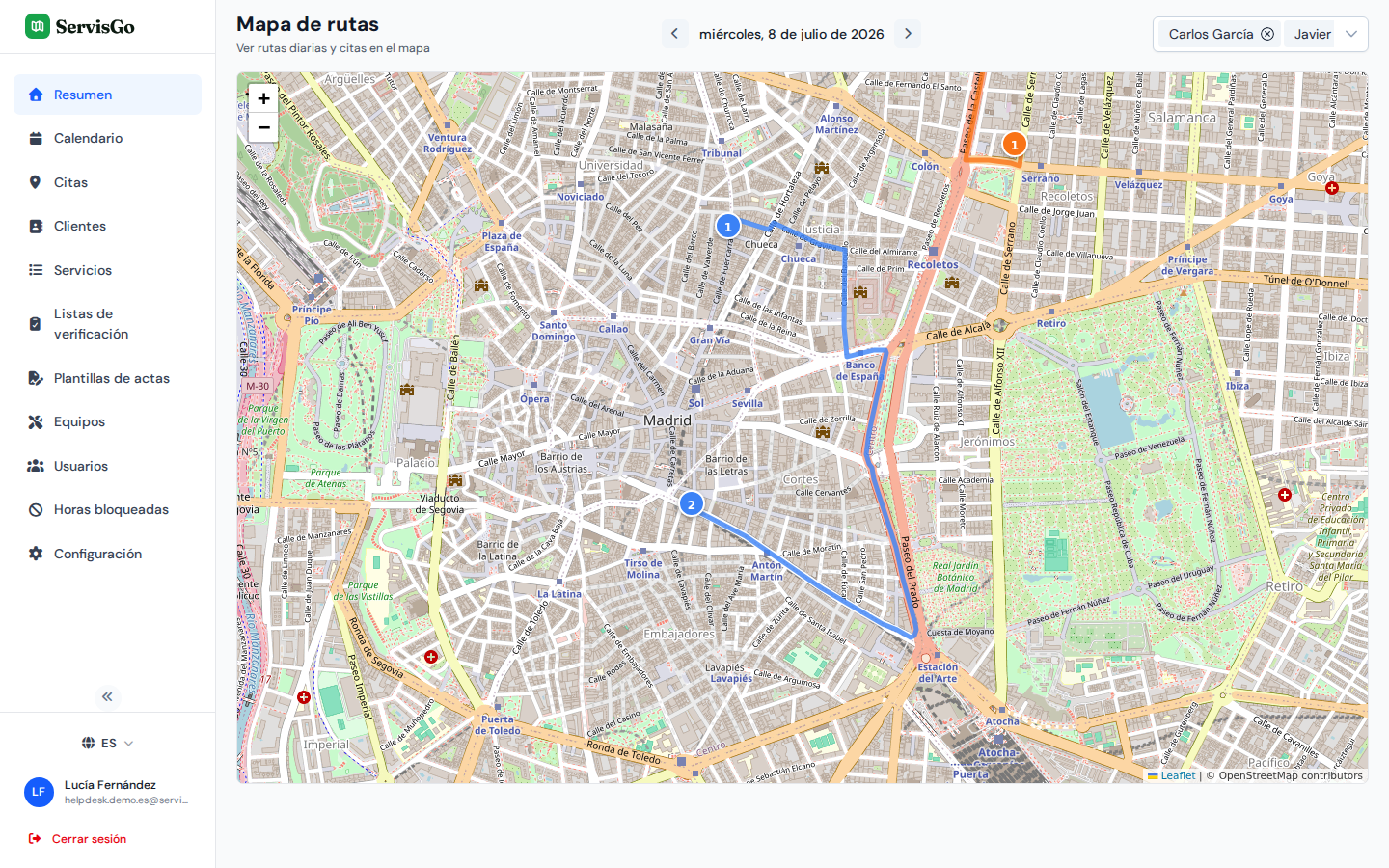Expand the technician selector dropdown arrow
The image size is (1389, 868).
click(x=1351, y=34)
